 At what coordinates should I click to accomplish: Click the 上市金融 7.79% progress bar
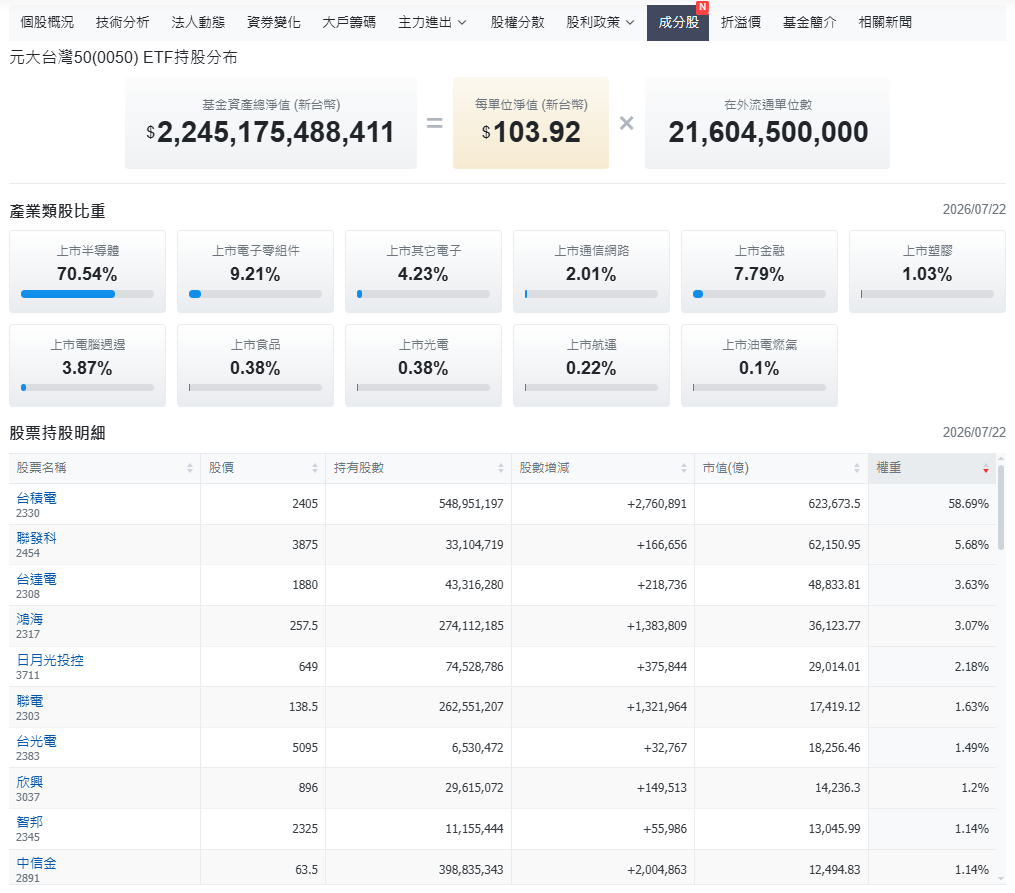click(759, 294)
